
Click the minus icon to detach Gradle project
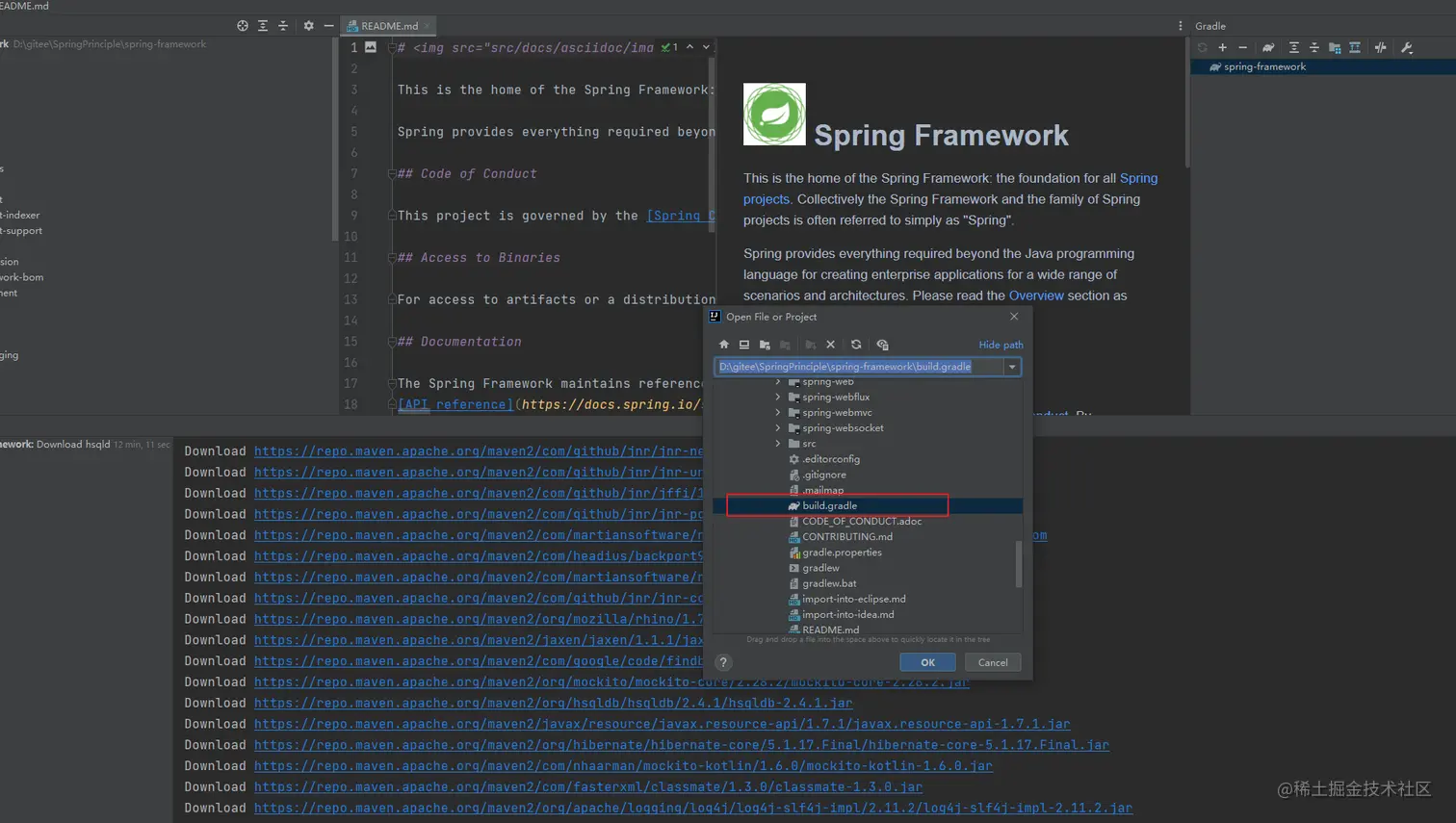pyautogui.click(x=1243, y=47)
